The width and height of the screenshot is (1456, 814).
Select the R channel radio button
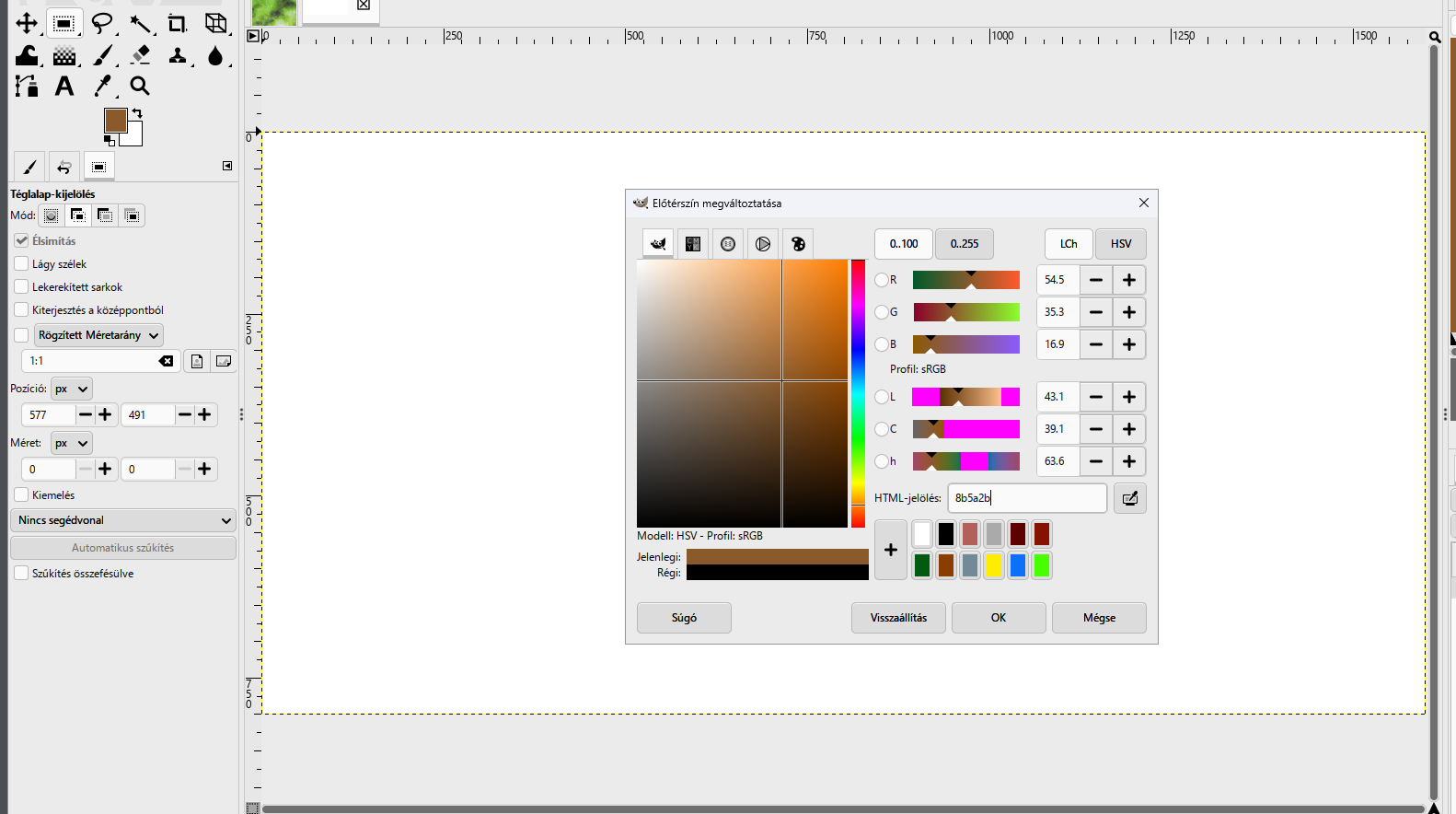882,280
